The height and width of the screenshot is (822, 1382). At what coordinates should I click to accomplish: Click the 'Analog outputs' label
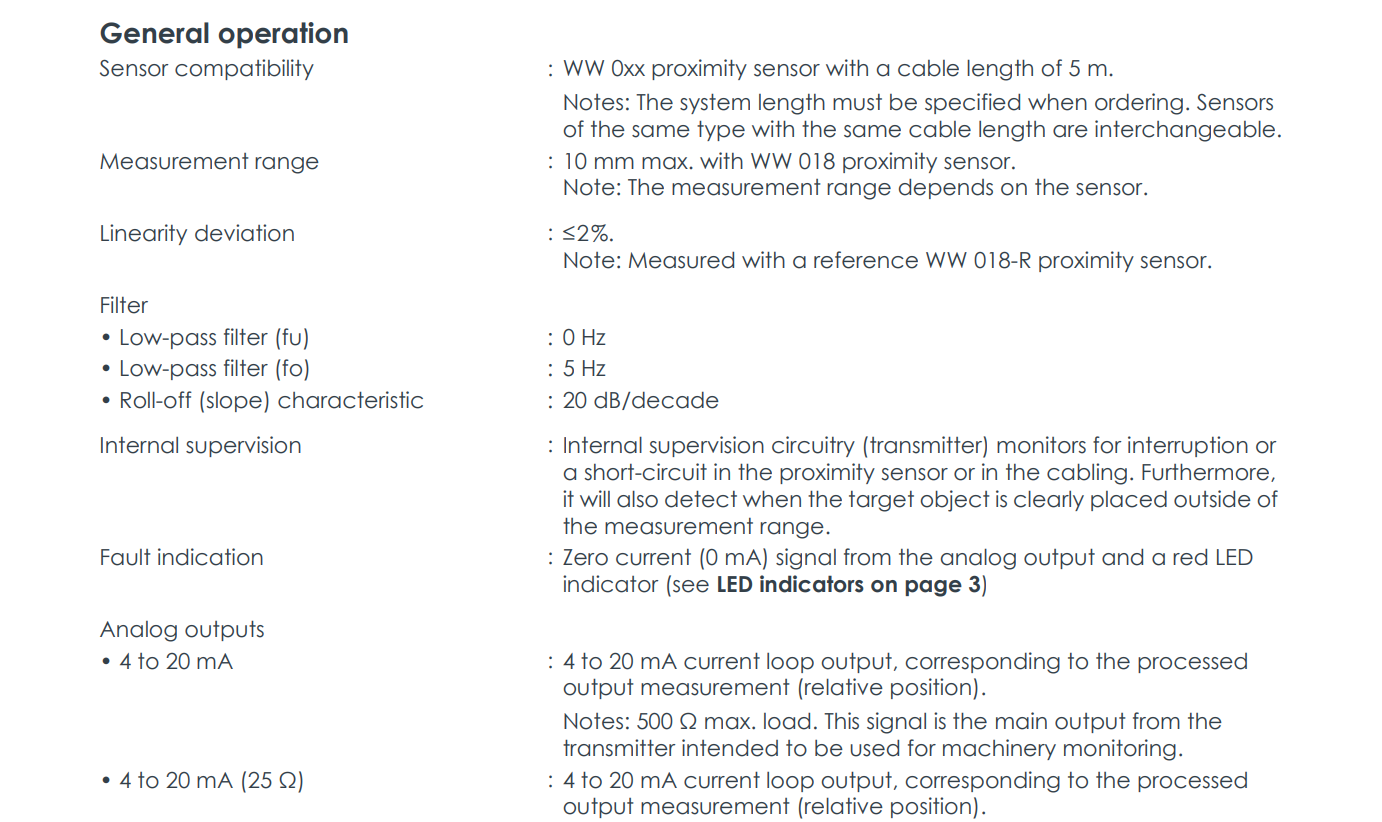[182, 630]
